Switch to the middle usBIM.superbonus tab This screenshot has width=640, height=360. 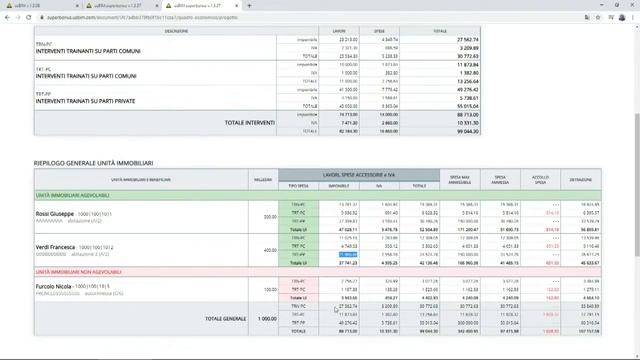pos(121,6)
